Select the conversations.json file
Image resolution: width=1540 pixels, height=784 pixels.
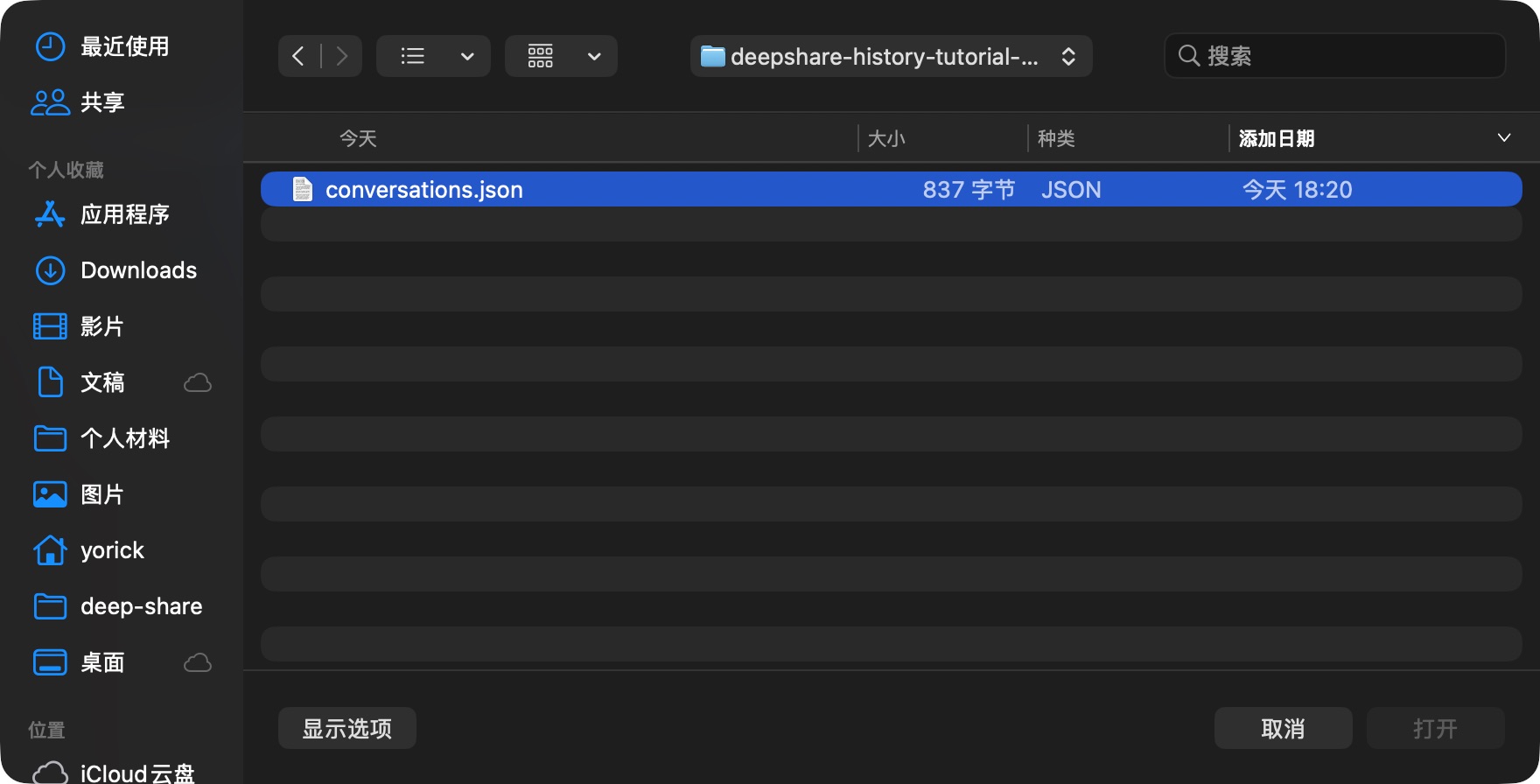[891, 189]
